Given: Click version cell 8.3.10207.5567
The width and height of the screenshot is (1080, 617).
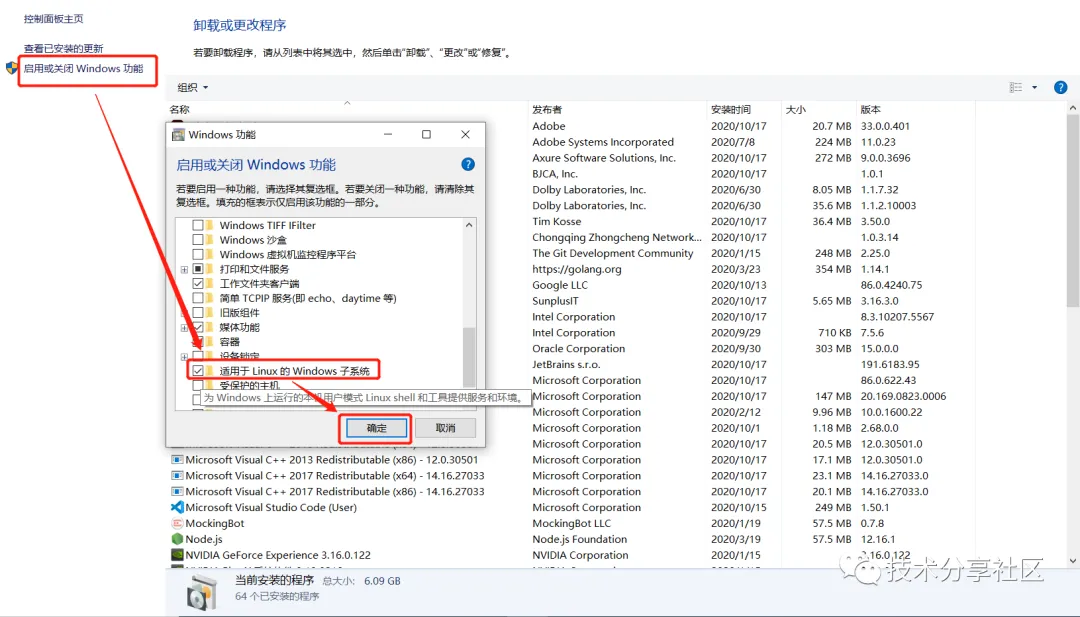Looking at the screenshot, I should (x=897, y=317).
